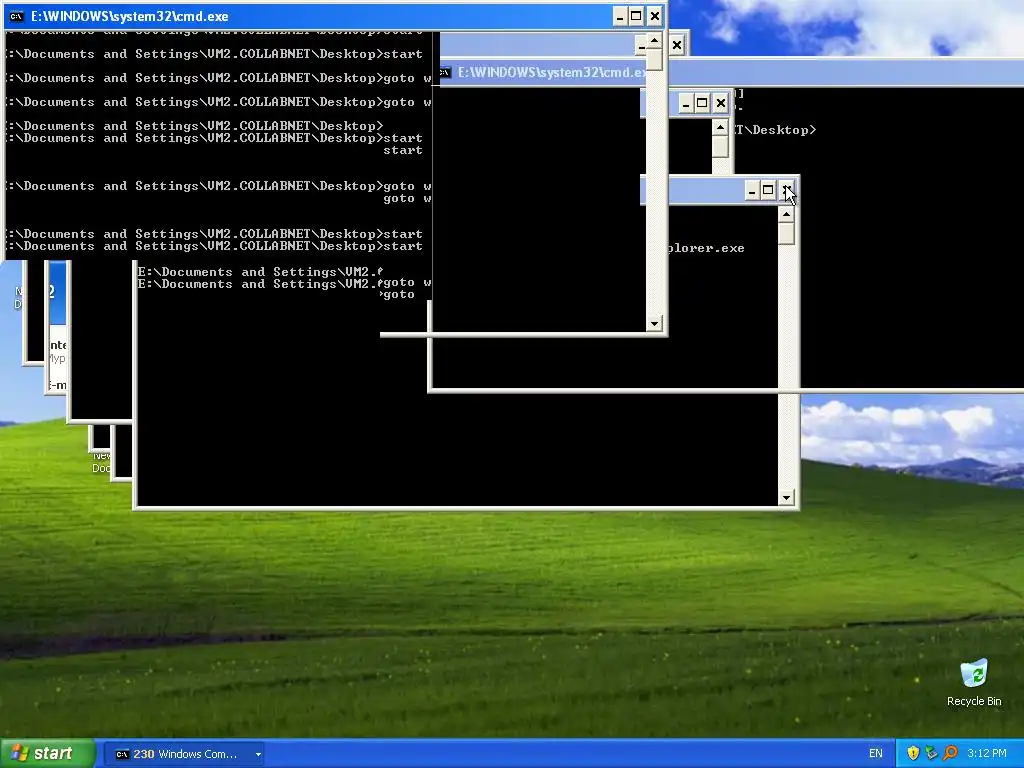Close the cmd window under the mouse cursor
This screenshot has width=1024, height=768.
coord(787,191)
